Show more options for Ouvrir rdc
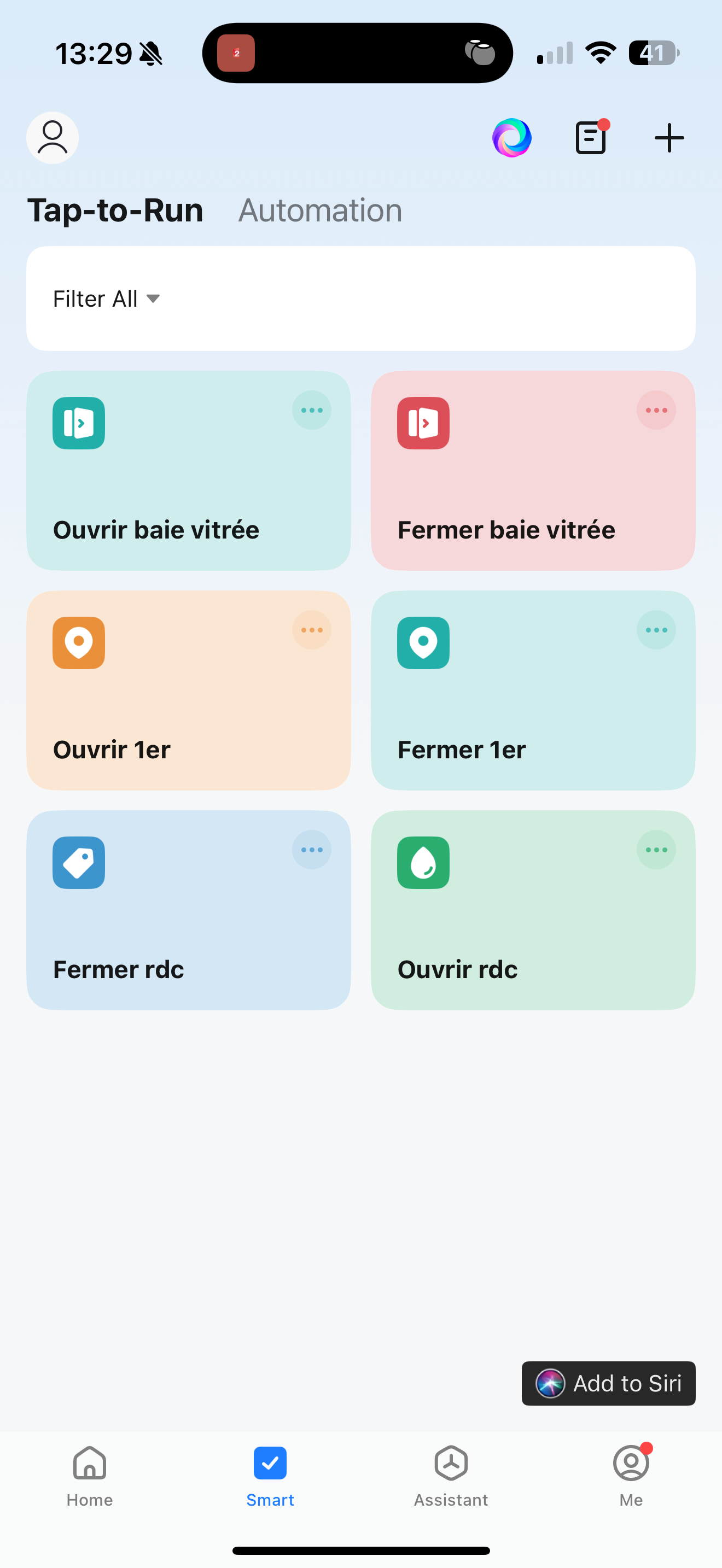This screenshot has height=1568, width=722. tap(656, 850)
